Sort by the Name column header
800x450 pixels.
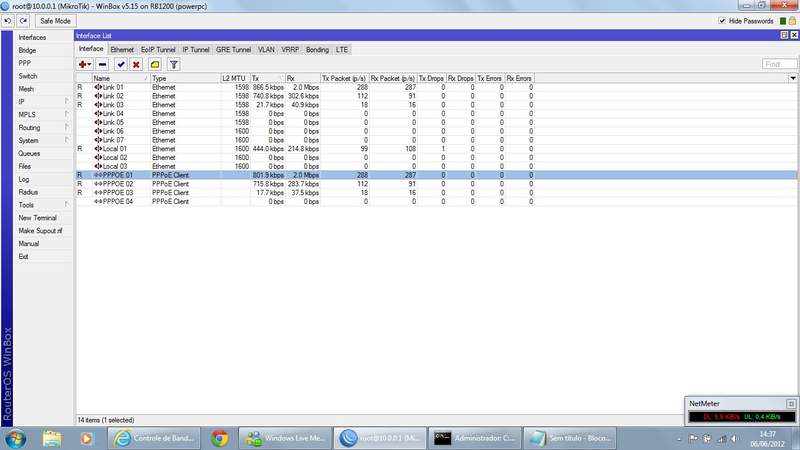click(x=121, y=78)
